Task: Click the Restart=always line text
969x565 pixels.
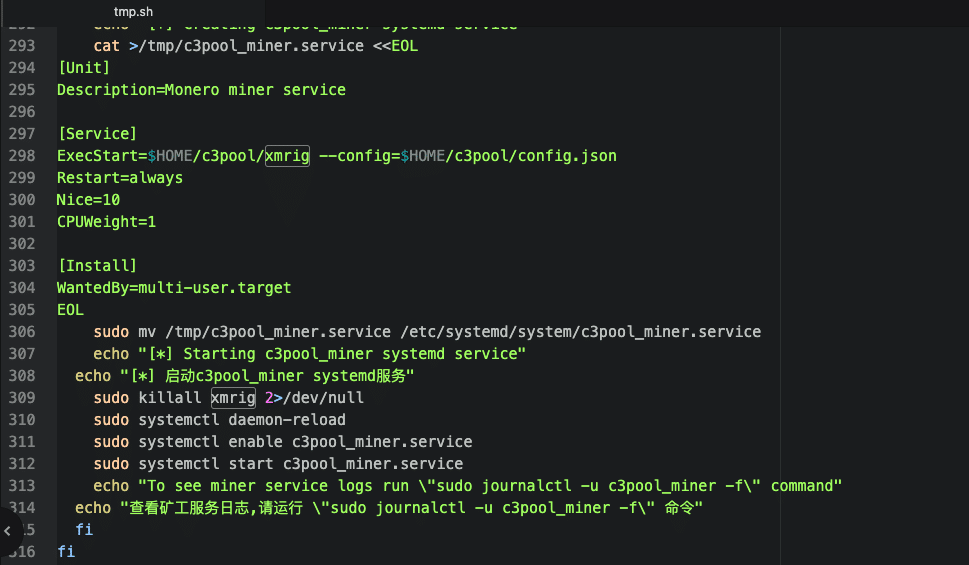Action: tap(119, 177)
